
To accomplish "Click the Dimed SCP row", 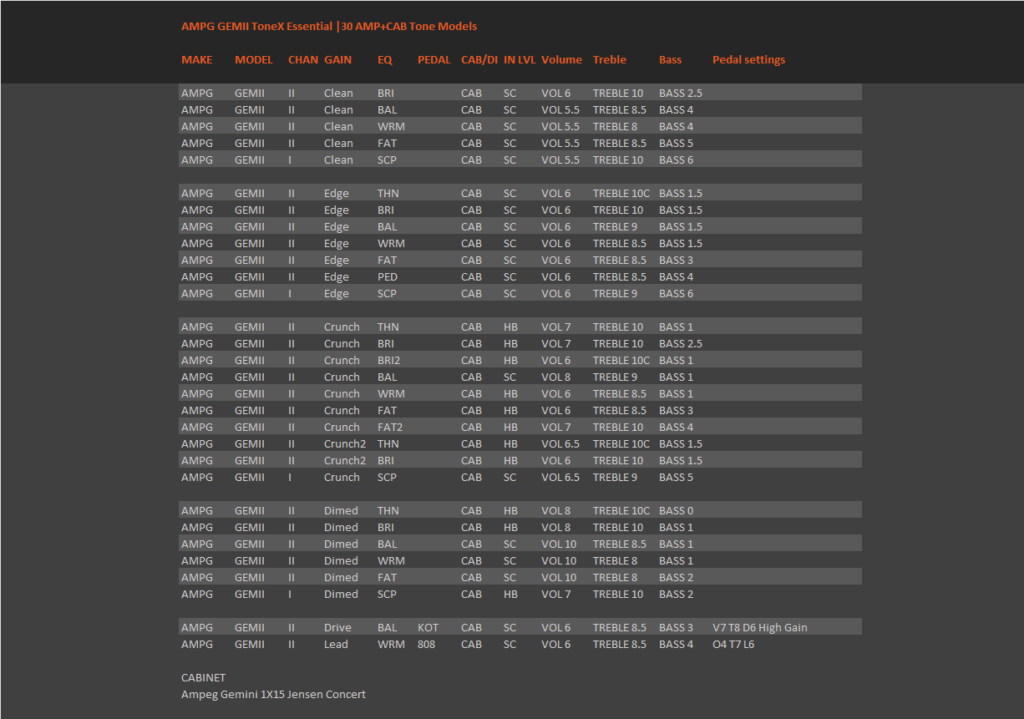I will pyautogui.click(x=520, y=594).
